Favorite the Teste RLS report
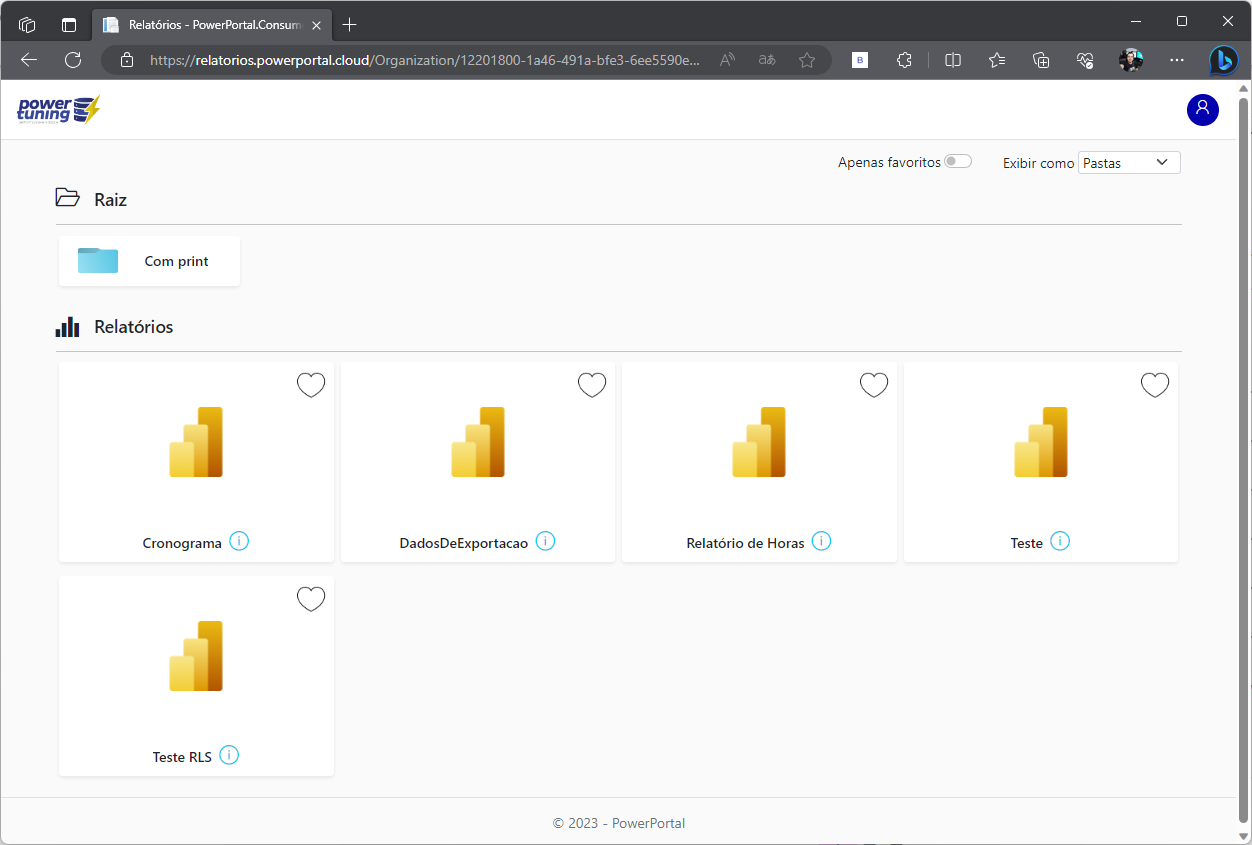The height and width of the screenshot is (845, 1252). (311, 599)
